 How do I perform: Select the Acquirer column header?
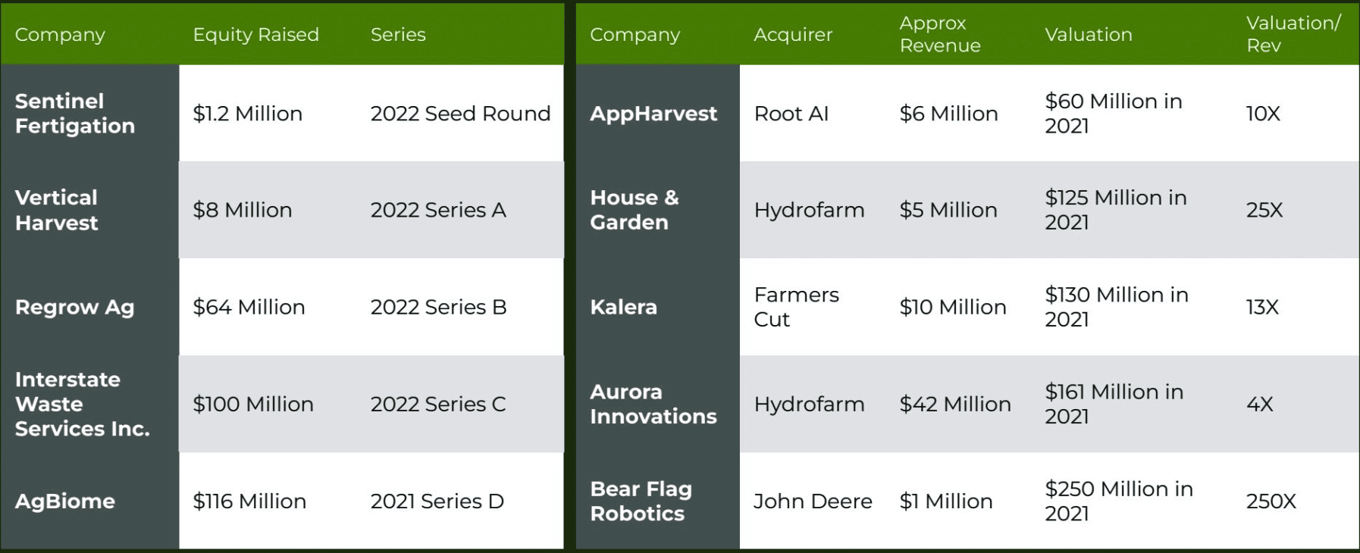(x=793, y=34)
